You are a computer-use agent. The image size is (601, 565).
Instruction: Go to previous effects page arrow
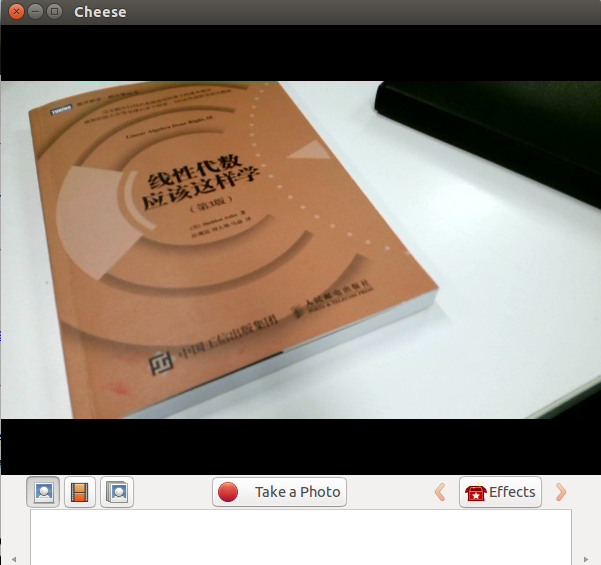click(440, 492)
